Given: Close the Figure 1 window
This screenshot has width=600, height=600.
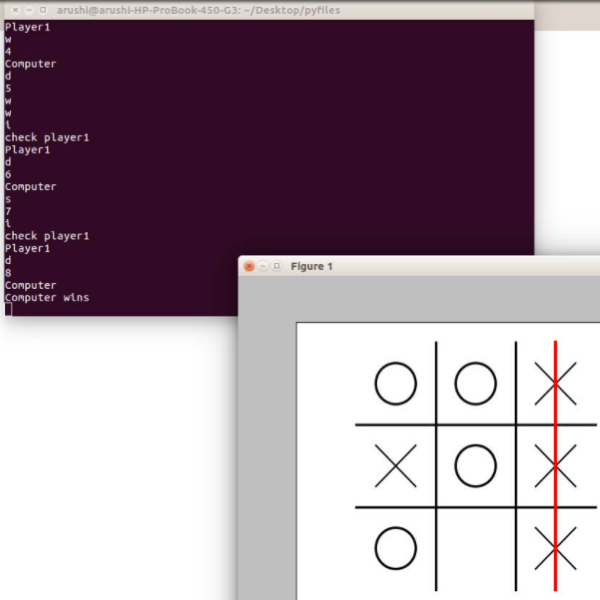Looking at the screenshot, I should coord(249,266).
